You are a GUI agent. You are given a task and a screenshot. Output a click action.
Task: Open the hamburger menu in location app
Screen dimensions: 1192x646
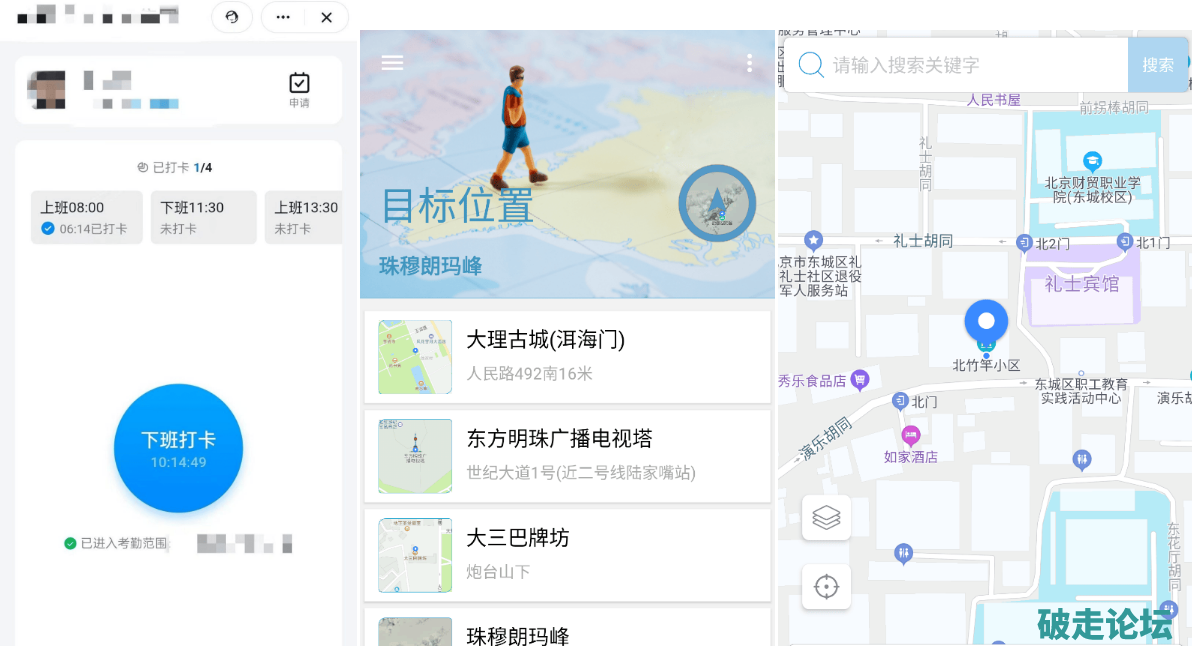click(x=393, y=63)
